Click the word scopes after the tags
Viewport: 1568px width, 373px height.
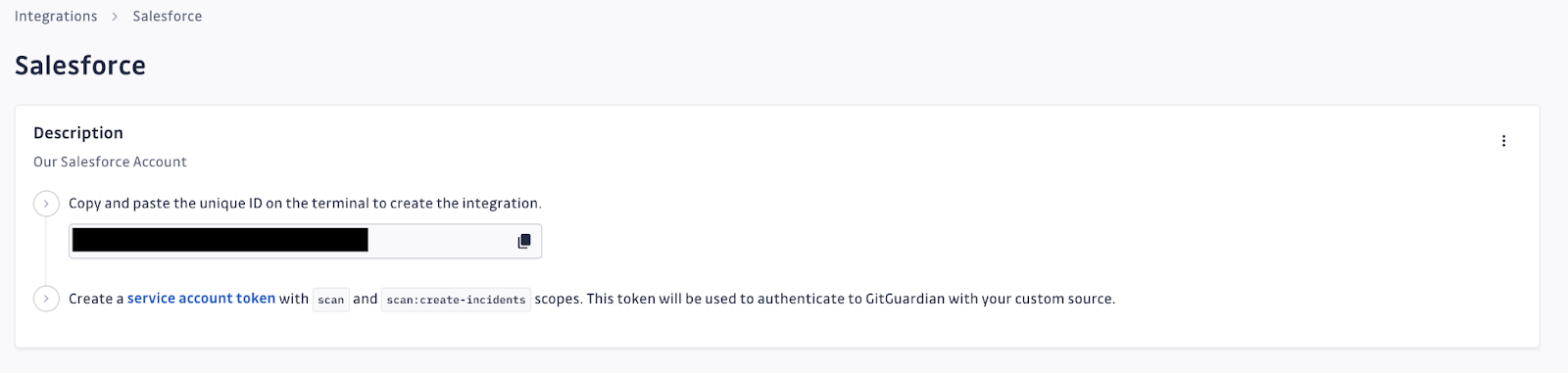[558, 299]
